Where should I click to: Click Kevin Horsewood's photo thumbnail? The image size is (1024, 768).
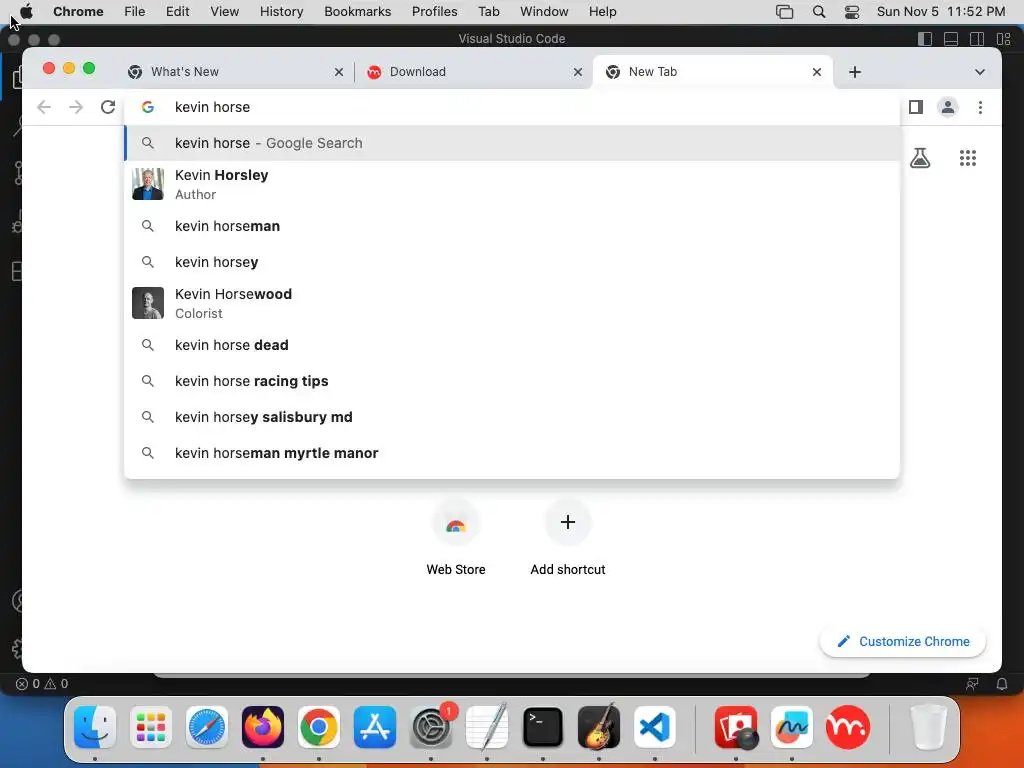click(x=148, y=303)
